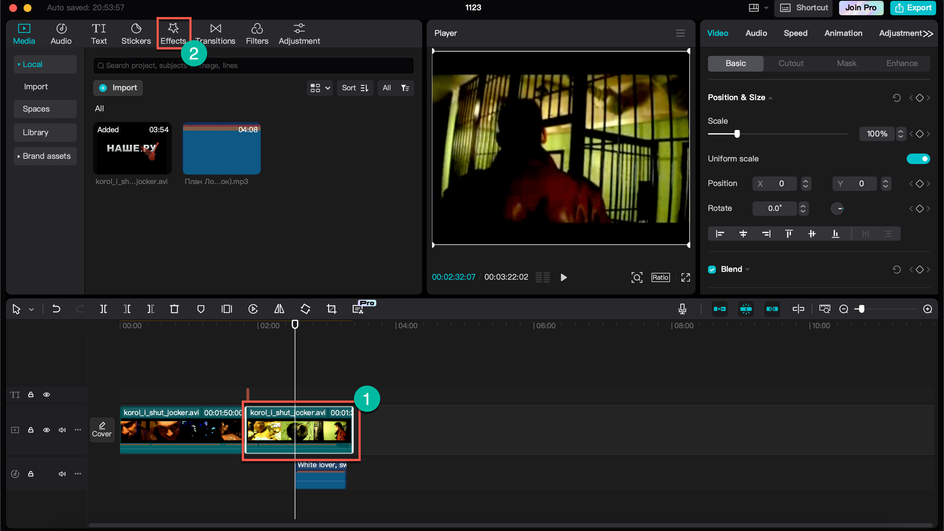Toggle the Blend checkbox
Viewport: 944px width, 531px height.
[712, 269]
